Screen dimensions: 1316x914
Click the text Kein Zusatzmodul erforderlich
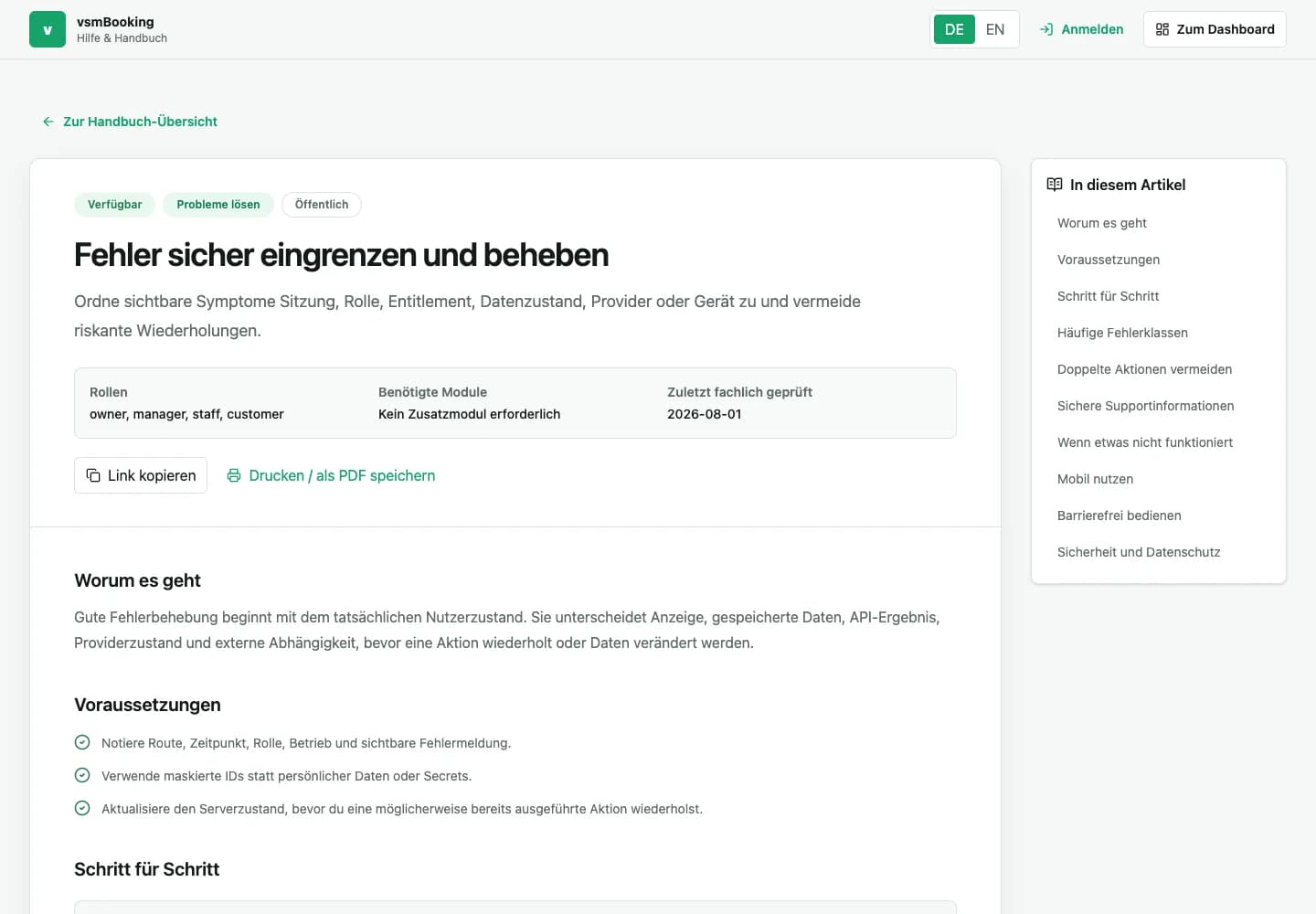[469, 414]
